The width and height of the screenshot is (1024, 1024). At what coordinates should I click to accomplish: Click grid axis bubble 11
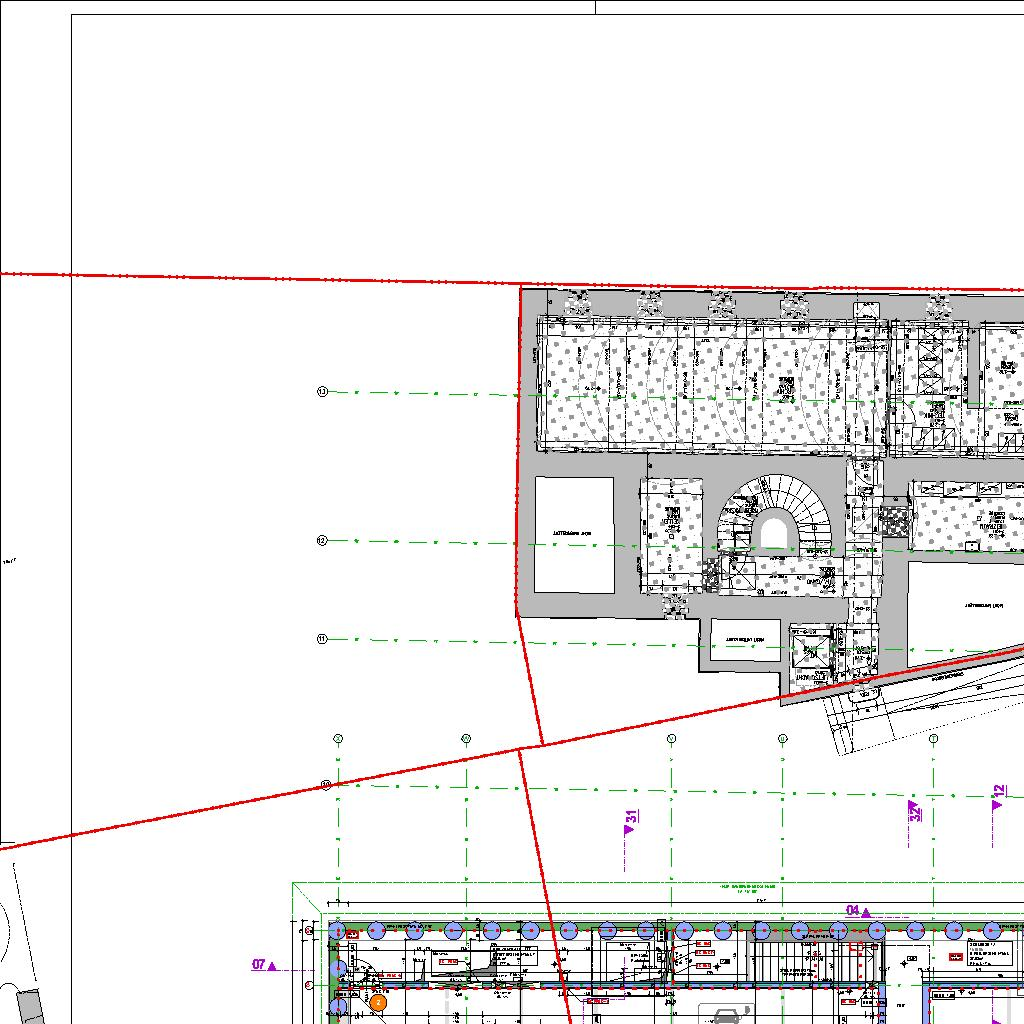pyautogui.click(x=322, y=639)
